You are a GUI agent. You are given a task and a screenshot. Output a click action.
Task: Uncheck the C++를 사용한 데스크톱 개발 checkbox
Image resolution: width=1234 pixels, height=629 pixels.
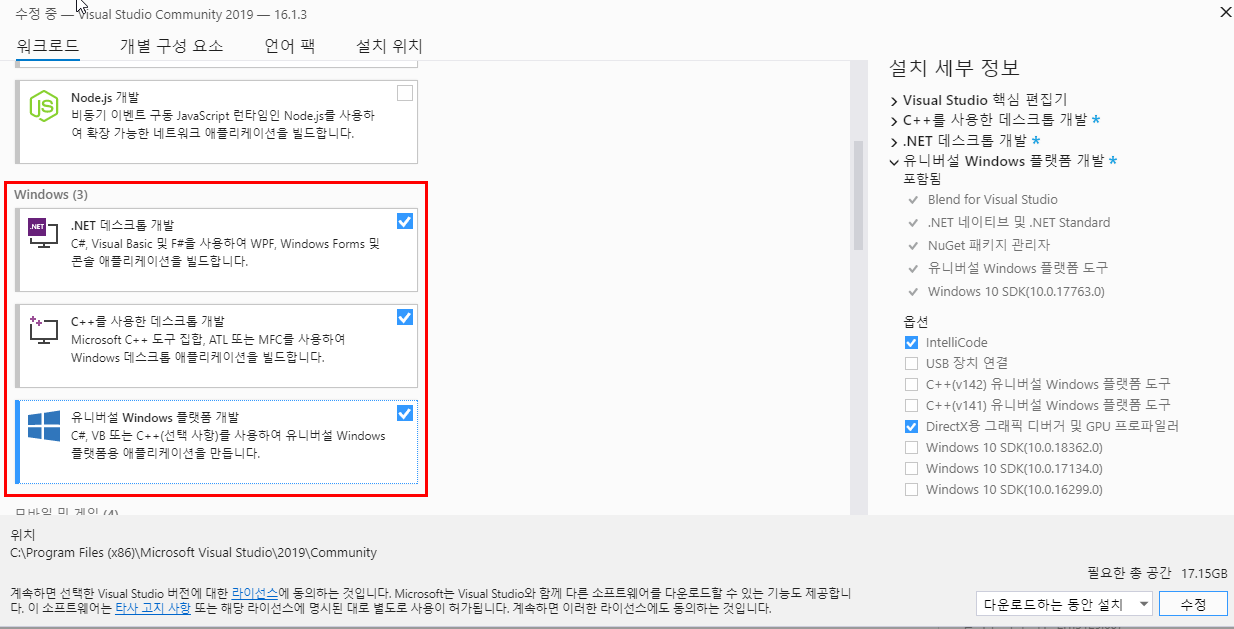(x=405, y=317)
